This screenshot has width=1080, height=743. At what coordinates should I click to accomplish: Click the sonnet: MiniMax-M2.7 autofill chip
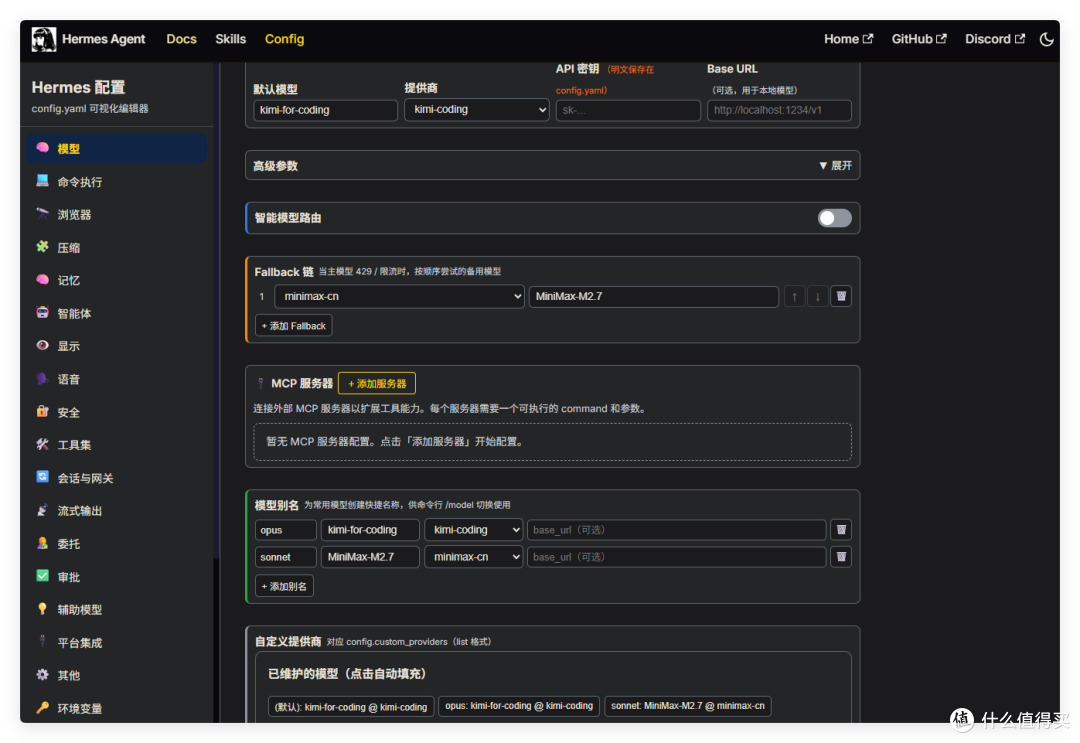tap(687, 706)
